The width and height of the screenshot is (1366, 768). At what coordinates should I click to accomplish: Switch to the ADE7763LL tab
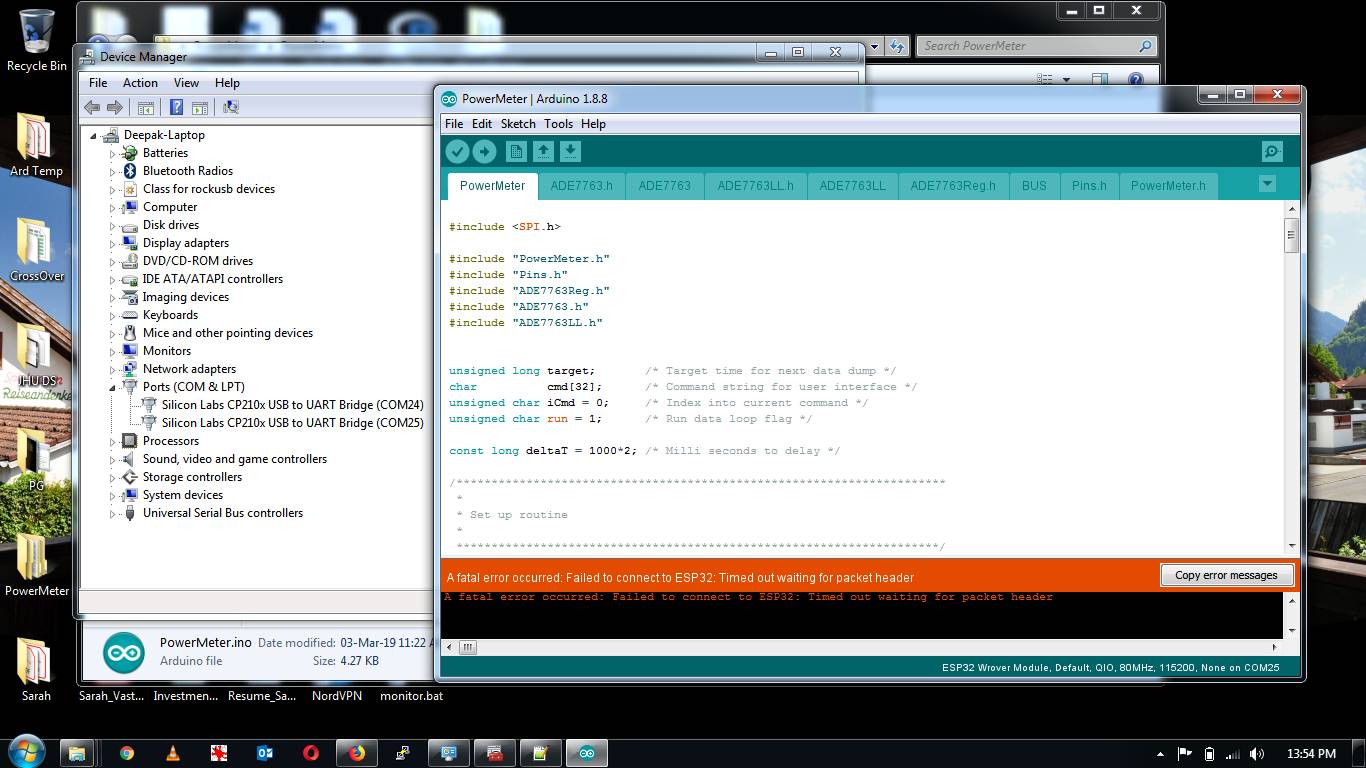click(x=852, y=185)
